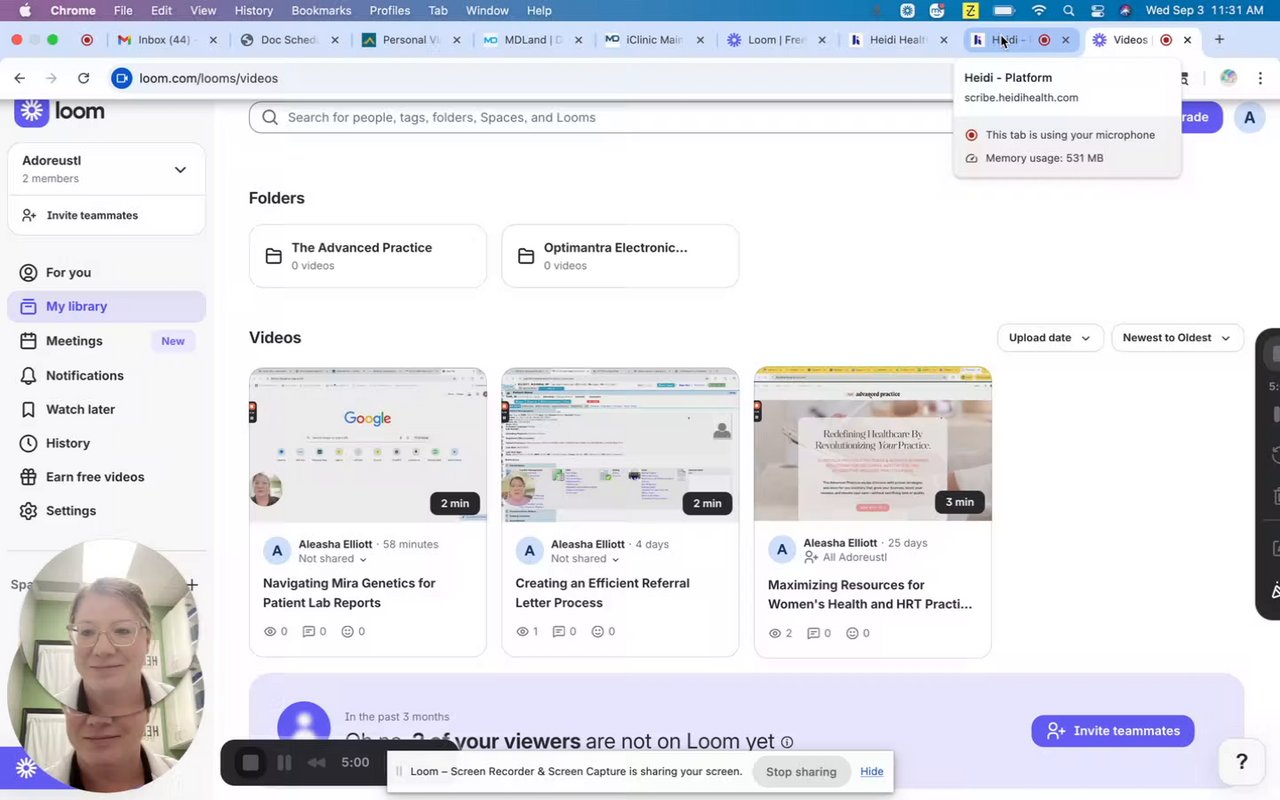Click reactions smiley on Referral Letter video

[598, 632]
